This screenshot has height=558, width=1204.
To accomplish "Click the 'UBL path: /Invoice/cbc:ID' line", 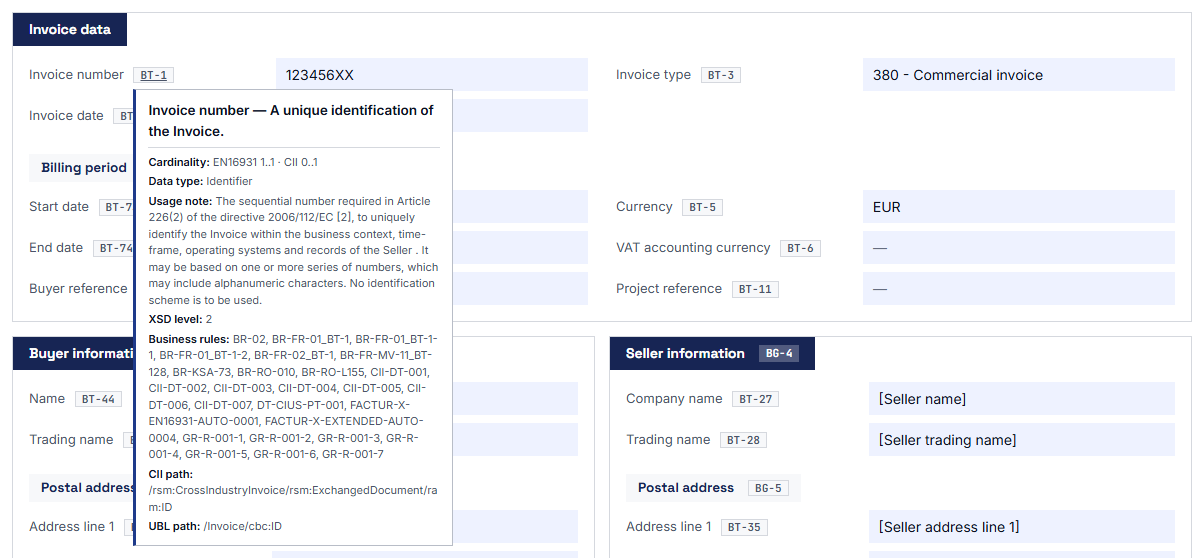I will coord(215,526).
